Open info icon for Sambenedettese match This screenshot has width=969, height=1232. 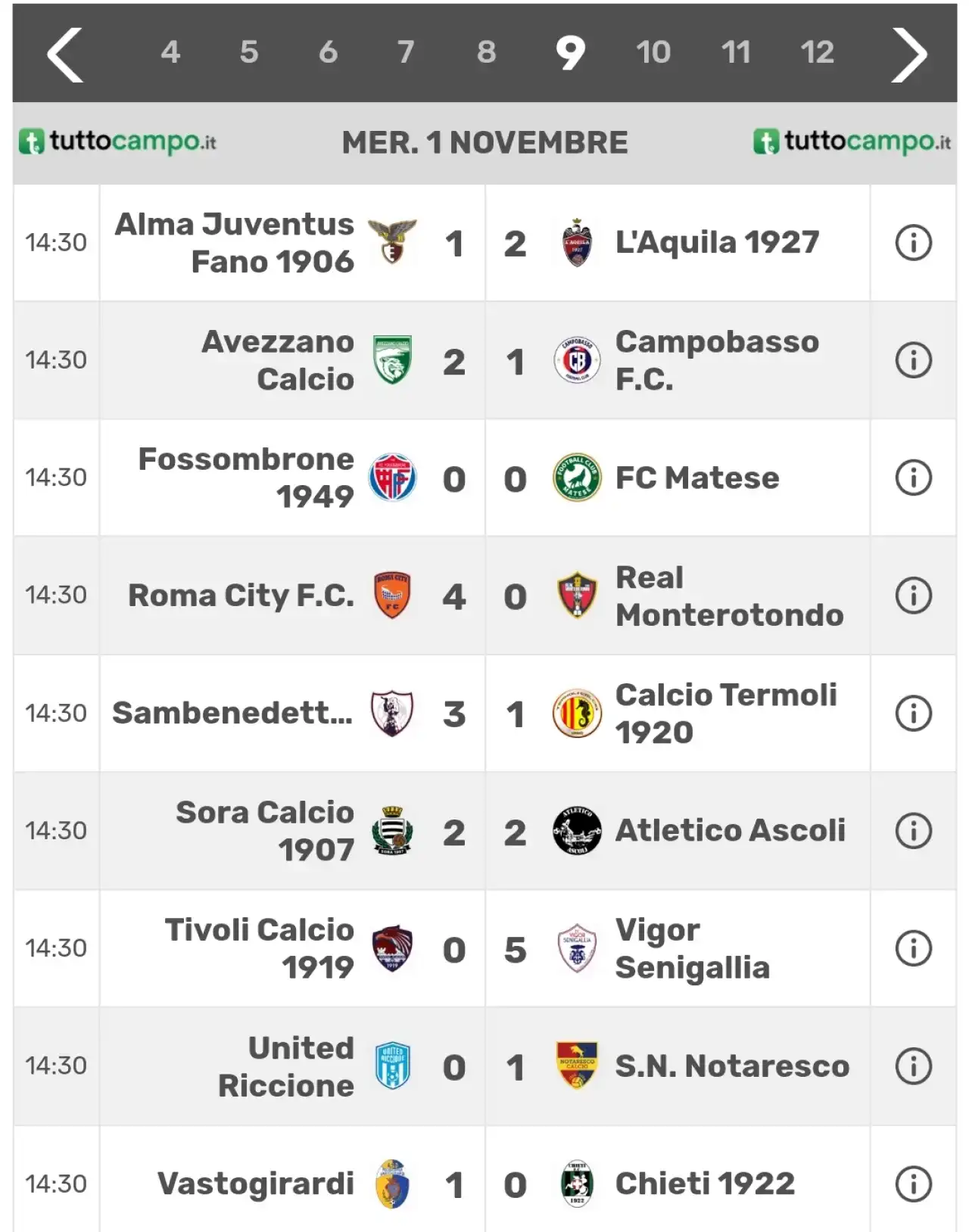pyautogui.click(x=913, y=713)
